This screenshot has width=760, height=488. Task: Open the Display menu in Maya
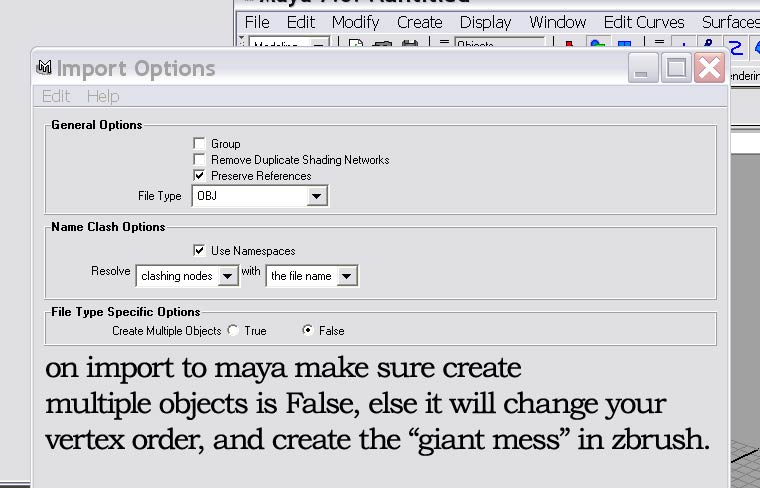coord(485,22)
